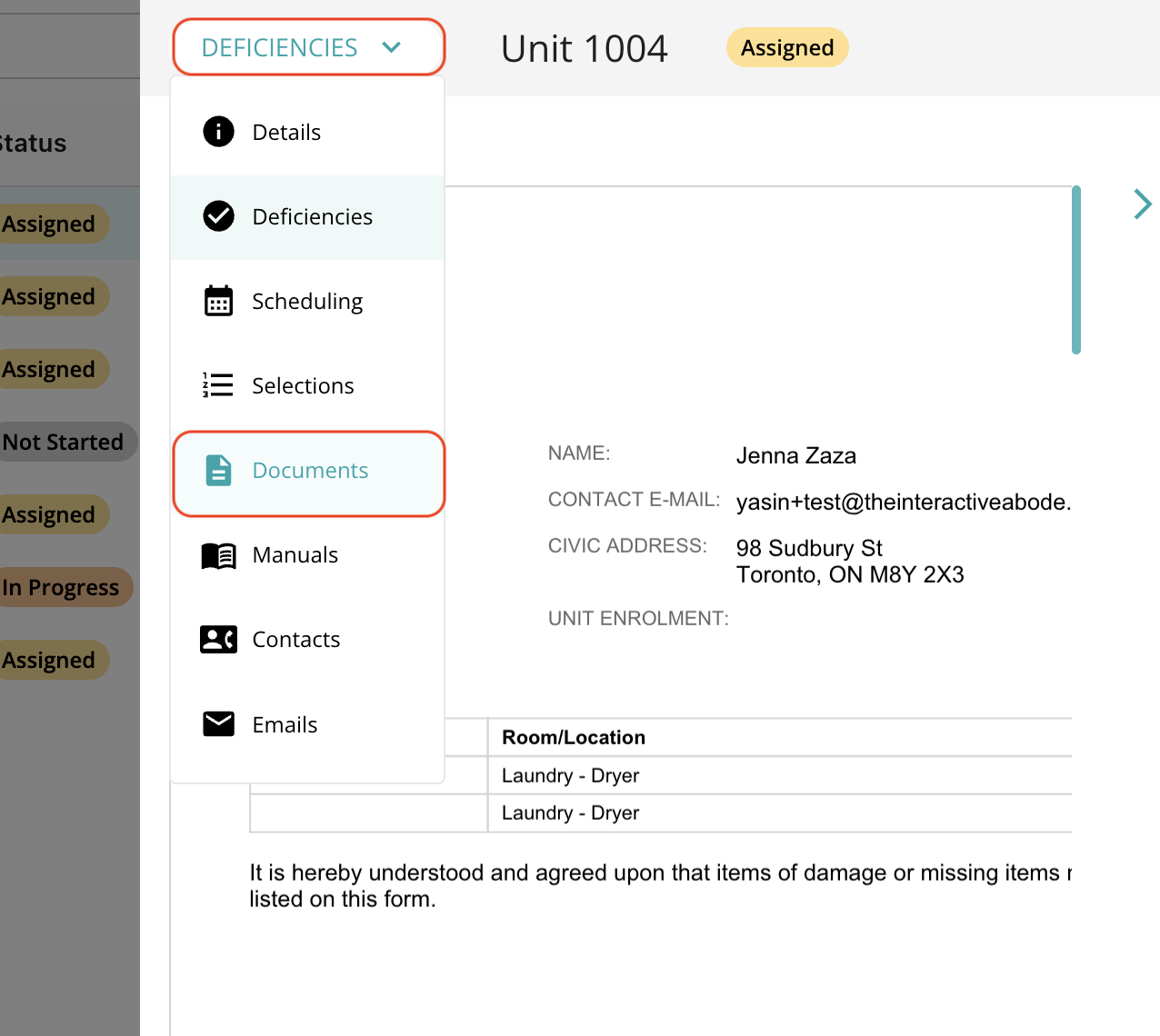Toggle the chevron arrow beside DEFICIENCIES
The width and height of the screenshot is (1160, 1036).
[392, 47]
